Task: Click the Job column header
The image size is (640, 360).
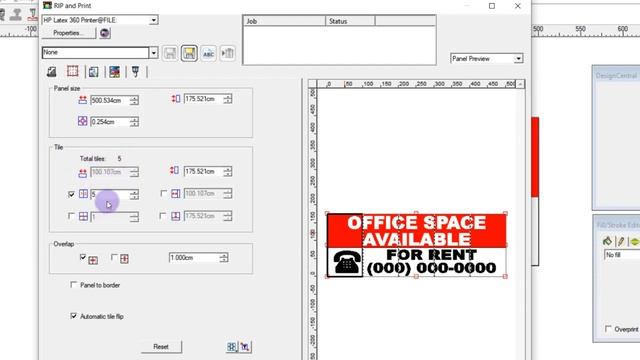Action: (x=284, y=21)
